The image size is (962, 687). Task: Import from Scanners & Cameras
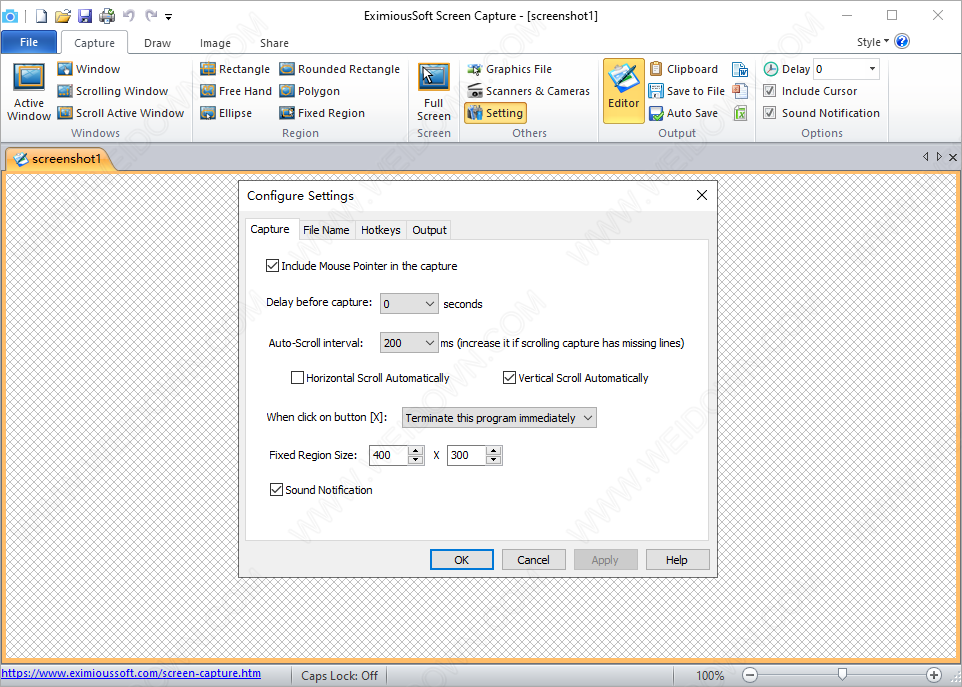pos(528,91)
